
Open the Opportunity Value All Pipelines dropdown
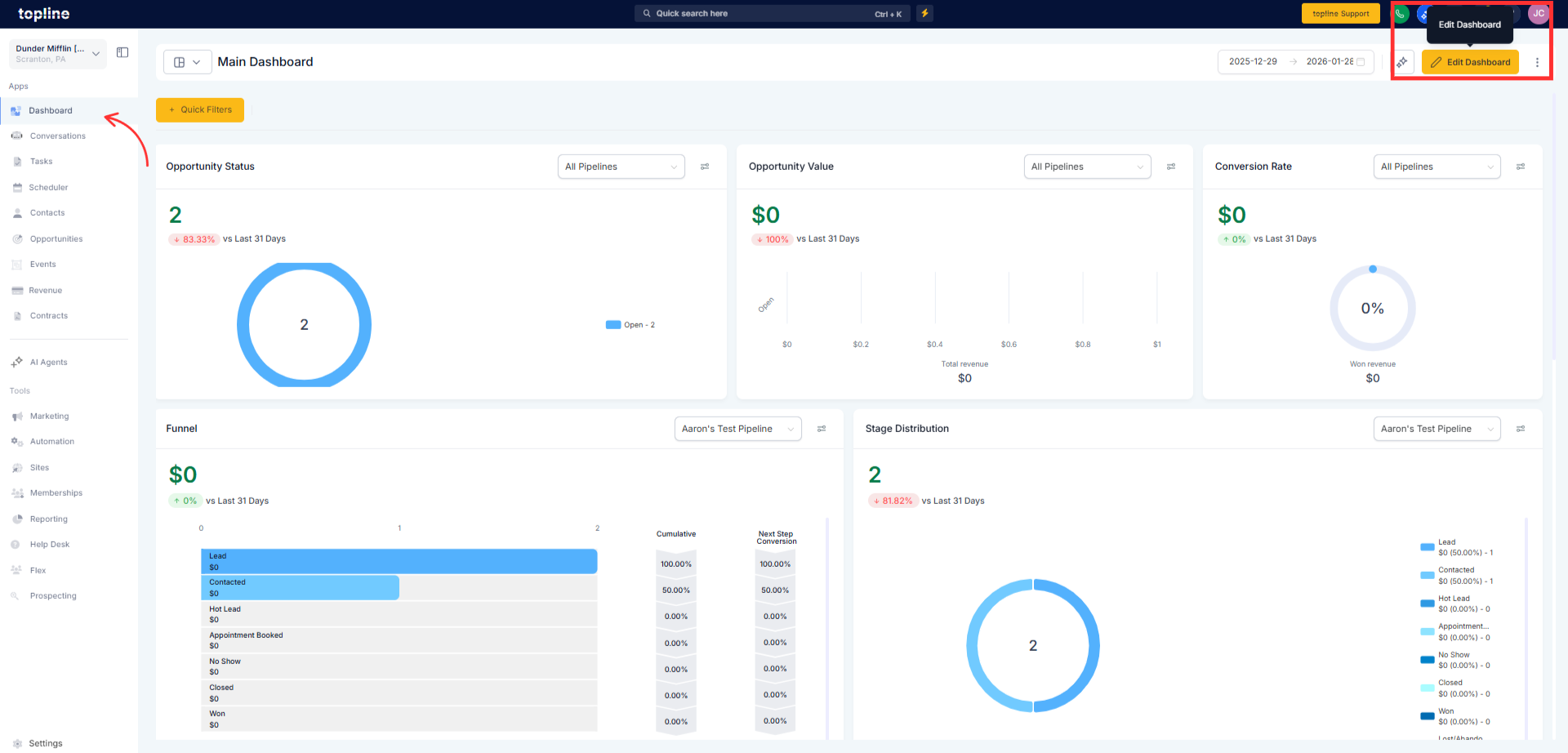tap(1087, 167)
